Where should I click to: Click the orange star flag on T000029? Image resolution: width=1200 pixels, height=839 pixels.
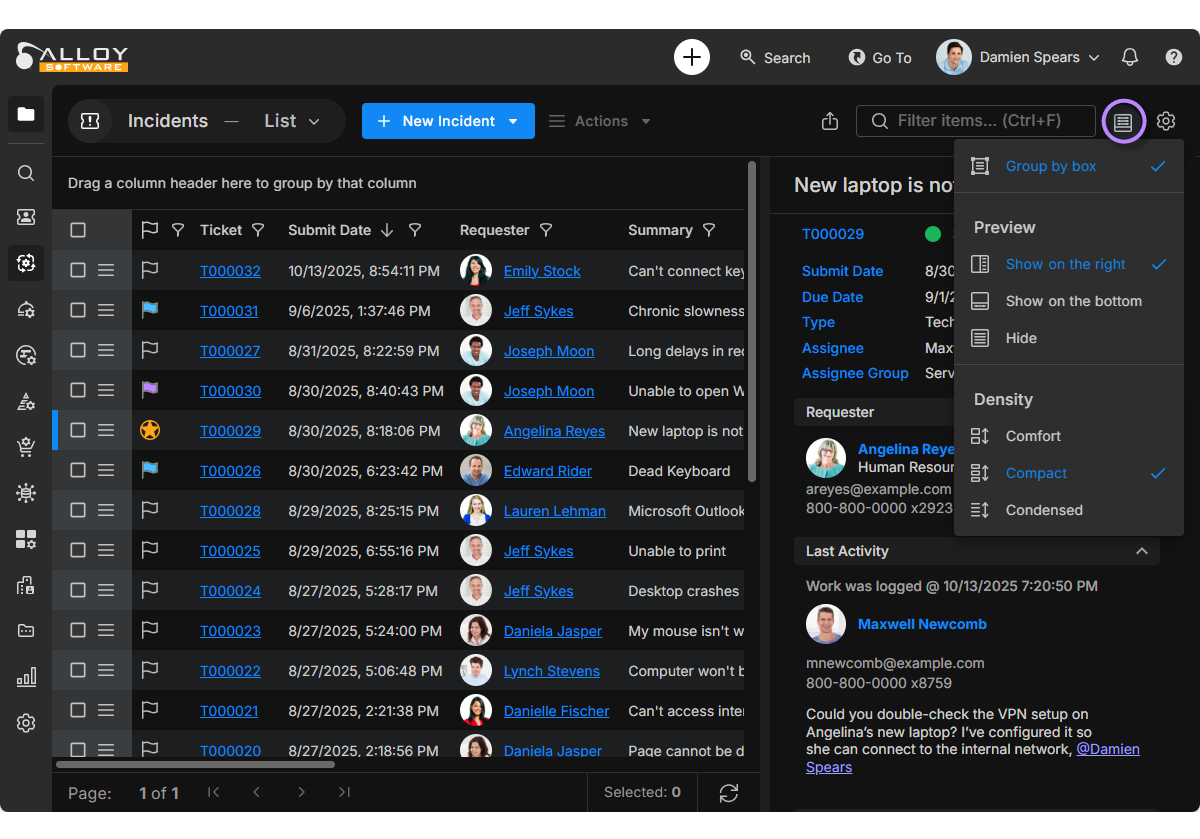[150, 431]
